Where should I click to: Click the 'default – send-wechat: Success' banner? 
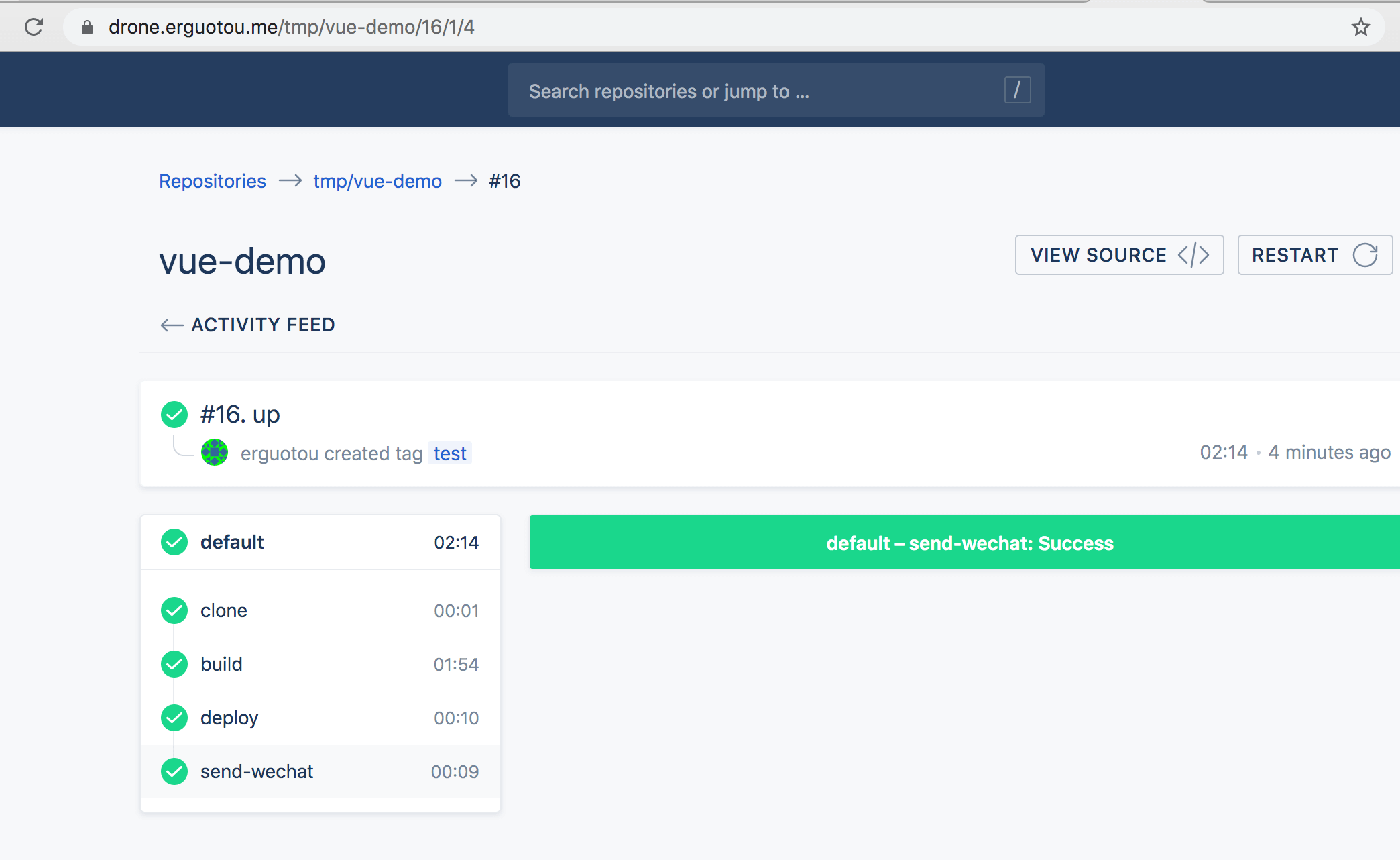point(964,542)
